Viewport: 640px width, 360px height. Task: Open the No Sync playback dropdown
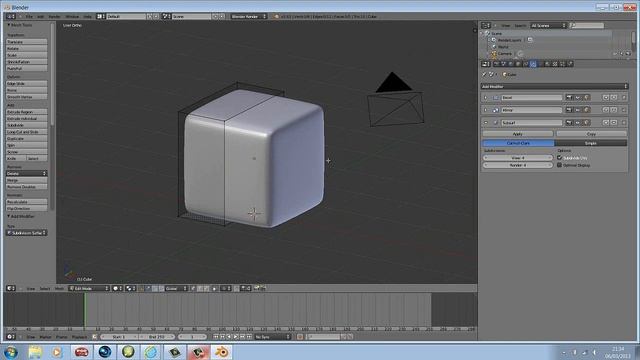[272, 337]
